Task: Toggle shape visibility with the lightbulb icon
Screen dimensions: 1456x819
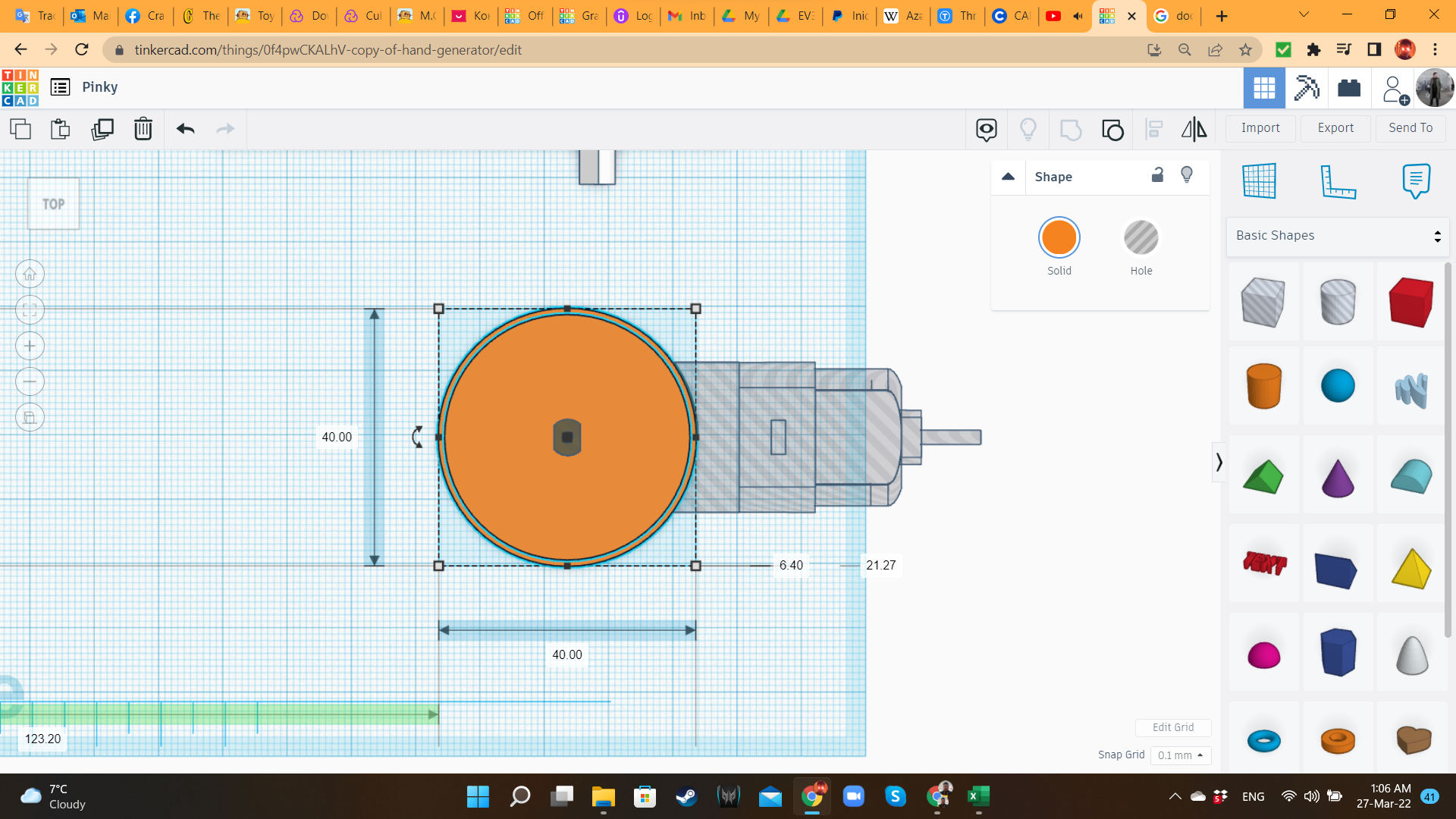Action: 1187,175
